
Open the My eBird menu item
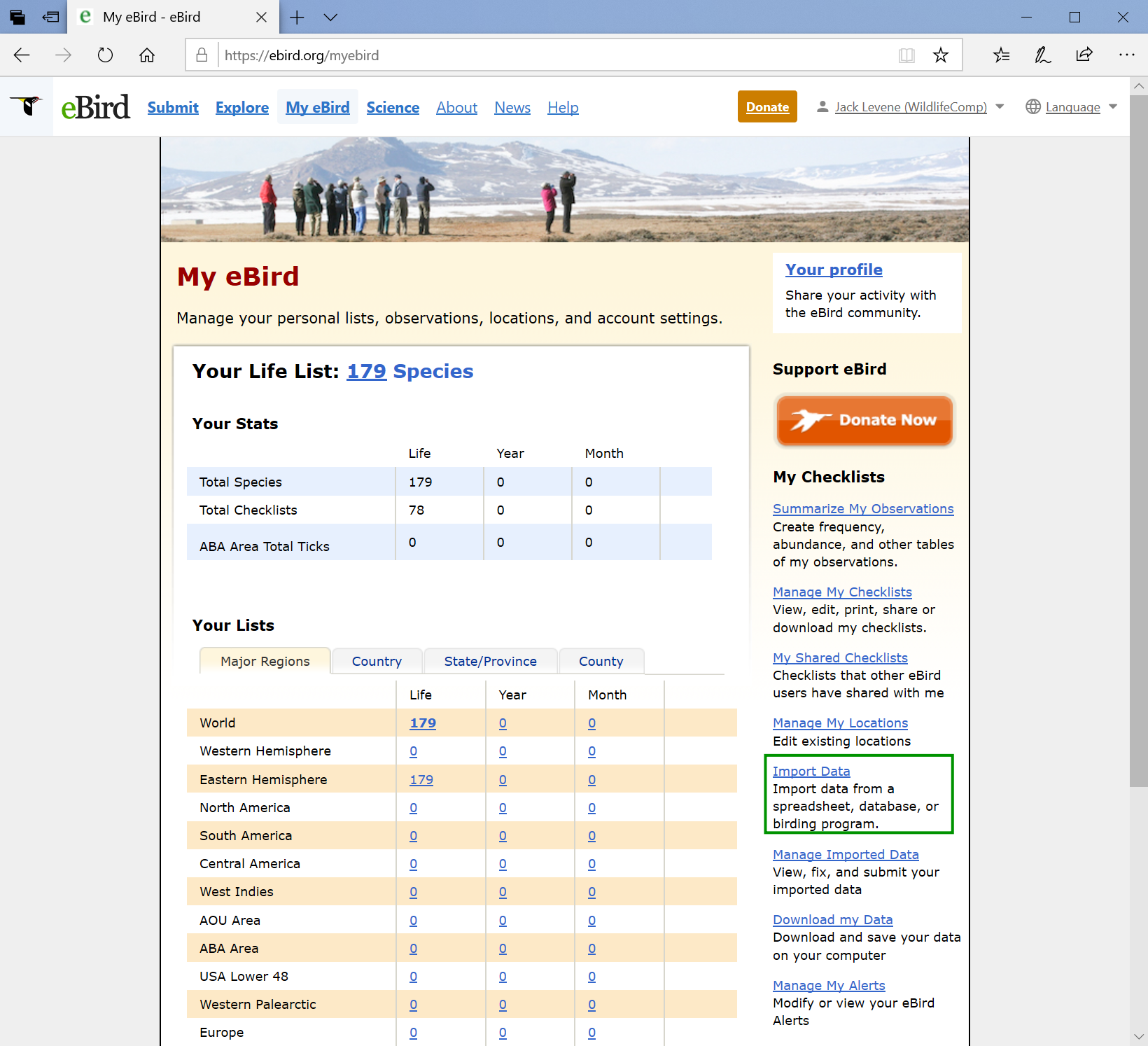[318, 107]
